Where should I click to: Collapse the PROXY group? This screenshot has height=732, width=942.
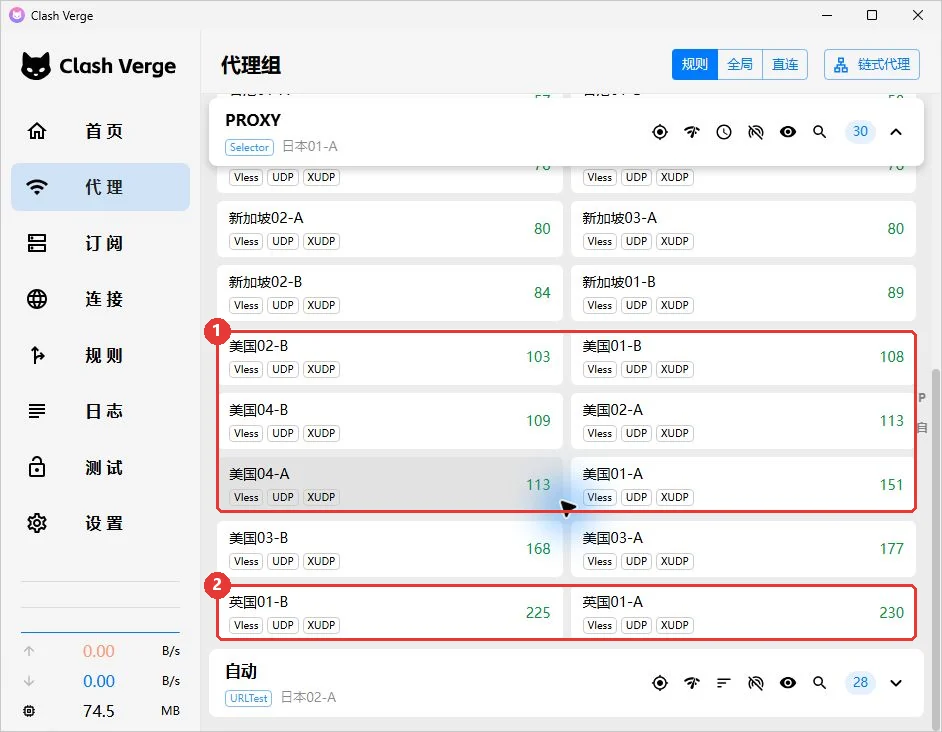(896, 132)
